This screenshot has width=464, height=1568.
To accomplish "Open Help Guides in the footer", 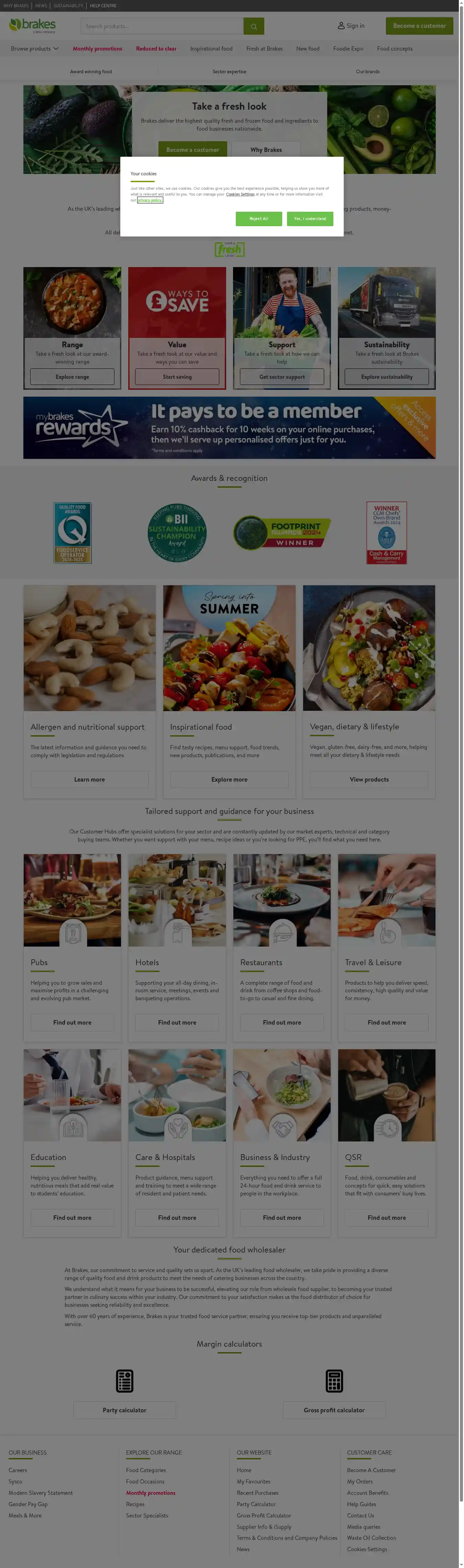I will [x=361, y=1503].
